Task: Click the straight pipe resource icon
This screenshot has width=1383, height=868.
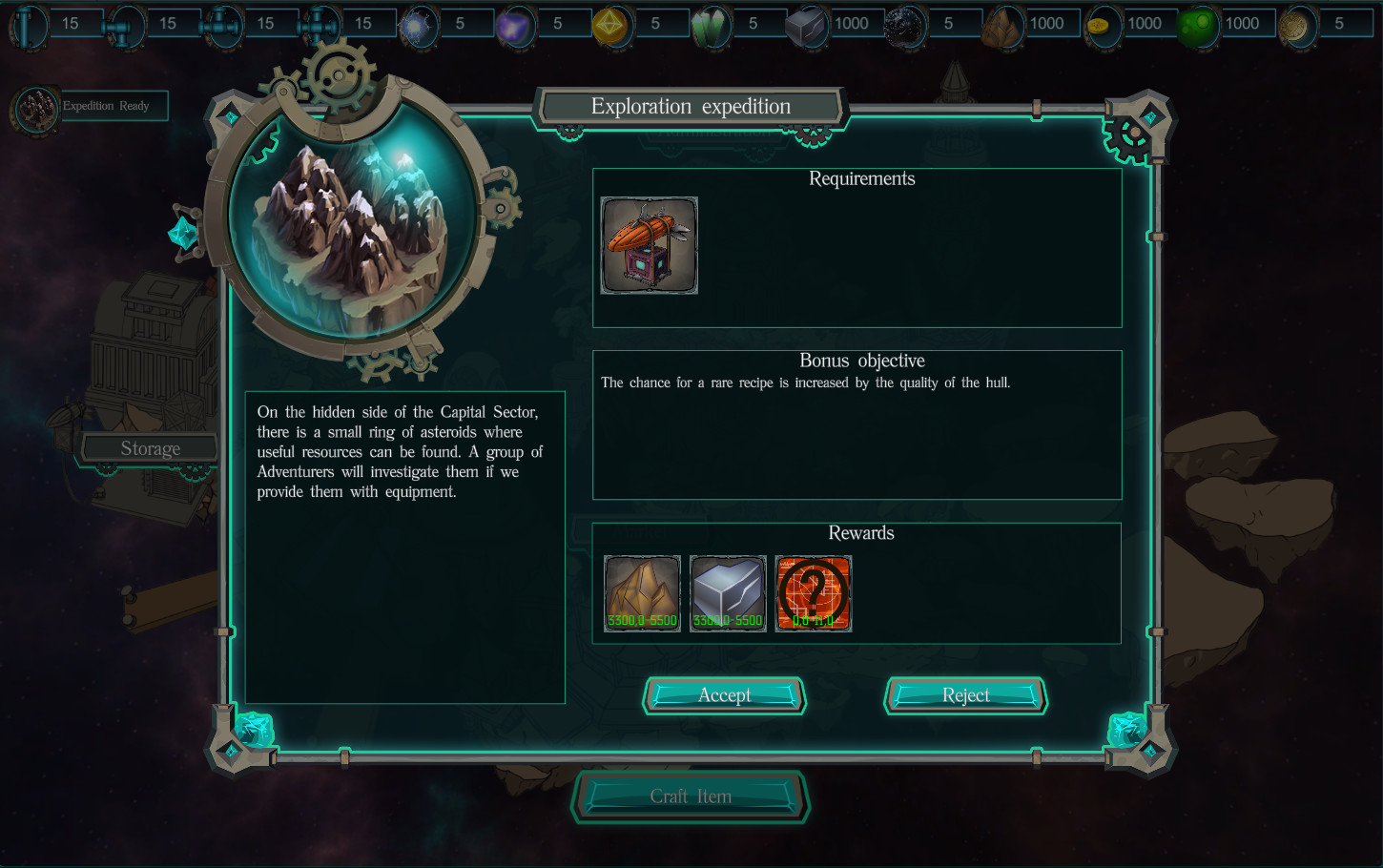Action: click(x=30, y=25)
